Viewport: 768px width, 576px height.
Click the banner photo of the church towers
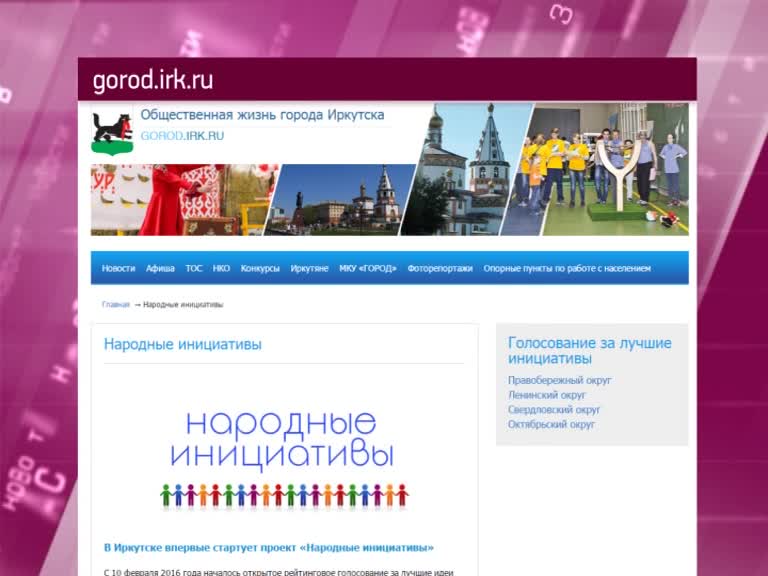(466, 169)
